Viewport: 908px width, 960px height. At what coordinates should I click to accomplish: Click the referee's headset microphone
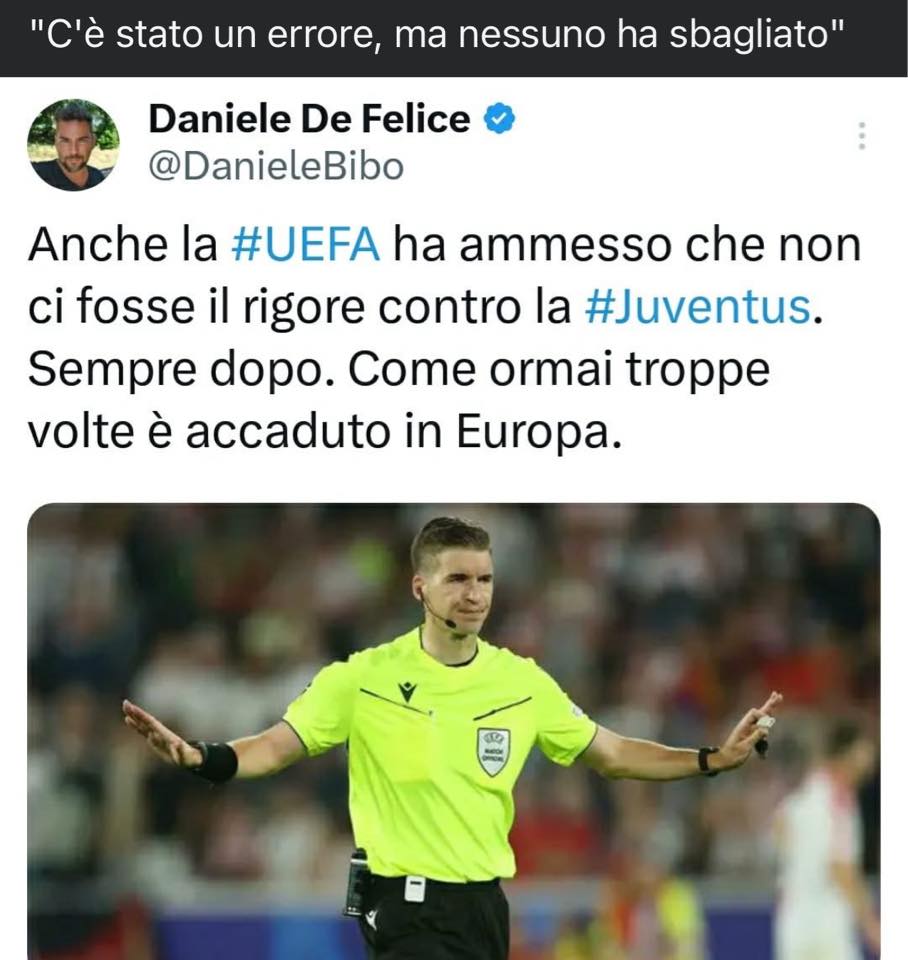449,623
